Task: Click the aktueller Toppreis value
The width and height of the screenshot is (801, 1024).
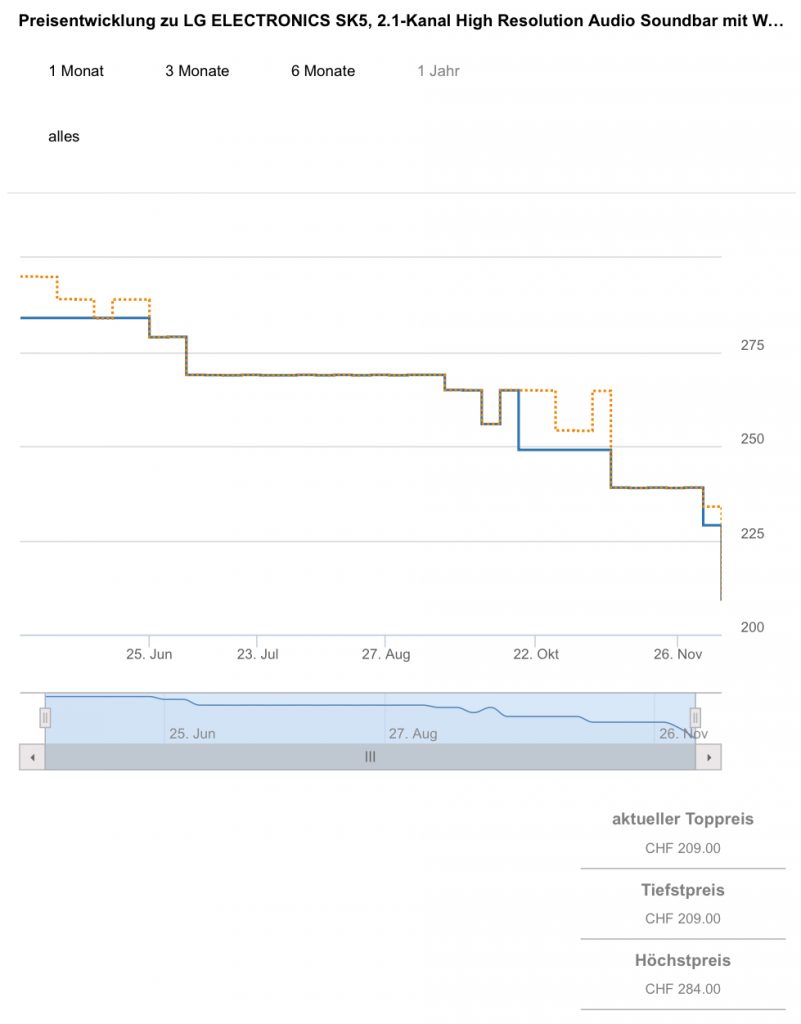Action: [682, 848]
